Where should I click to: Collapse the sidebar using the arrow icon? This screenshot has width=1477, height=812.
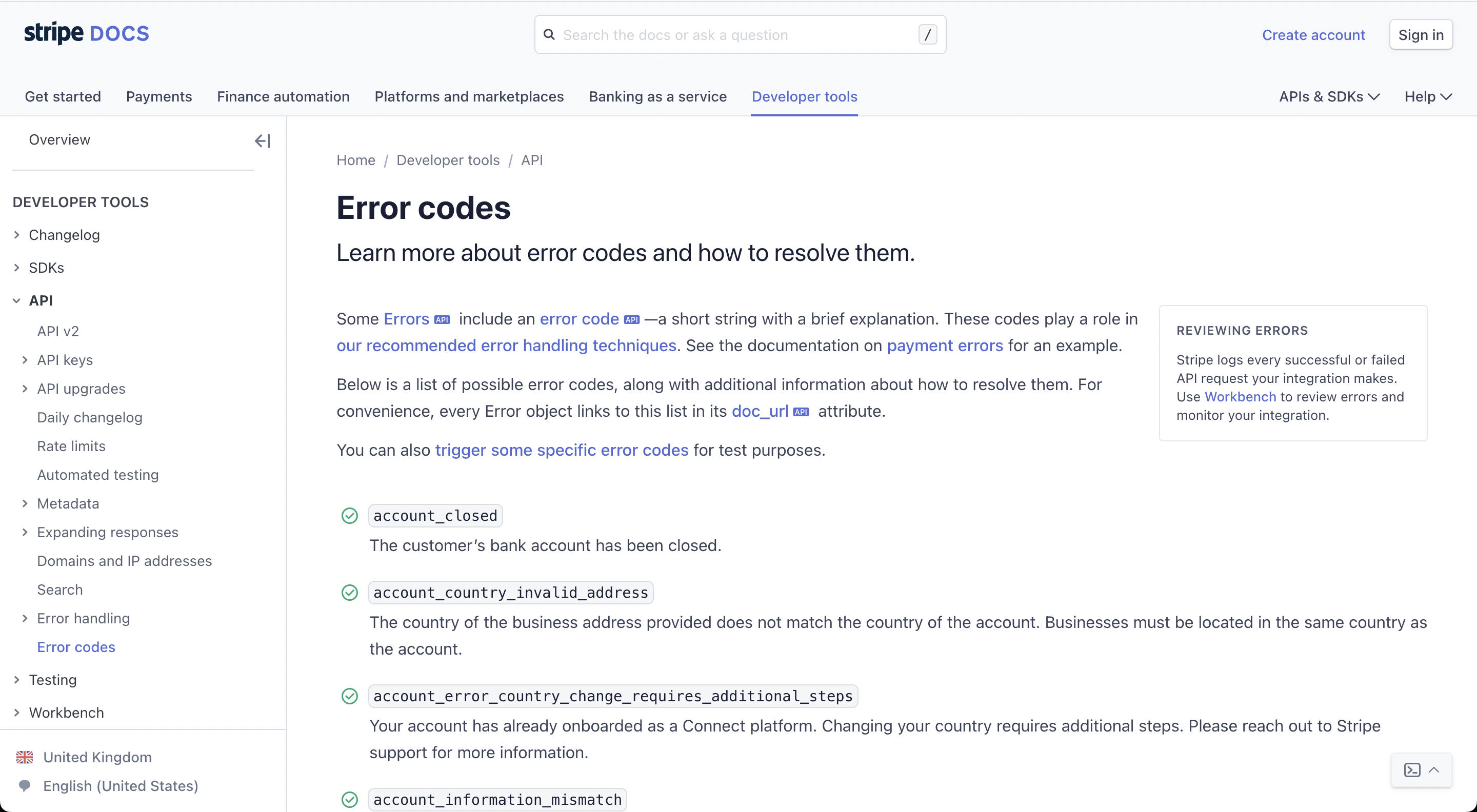click(x=262, y=140)
